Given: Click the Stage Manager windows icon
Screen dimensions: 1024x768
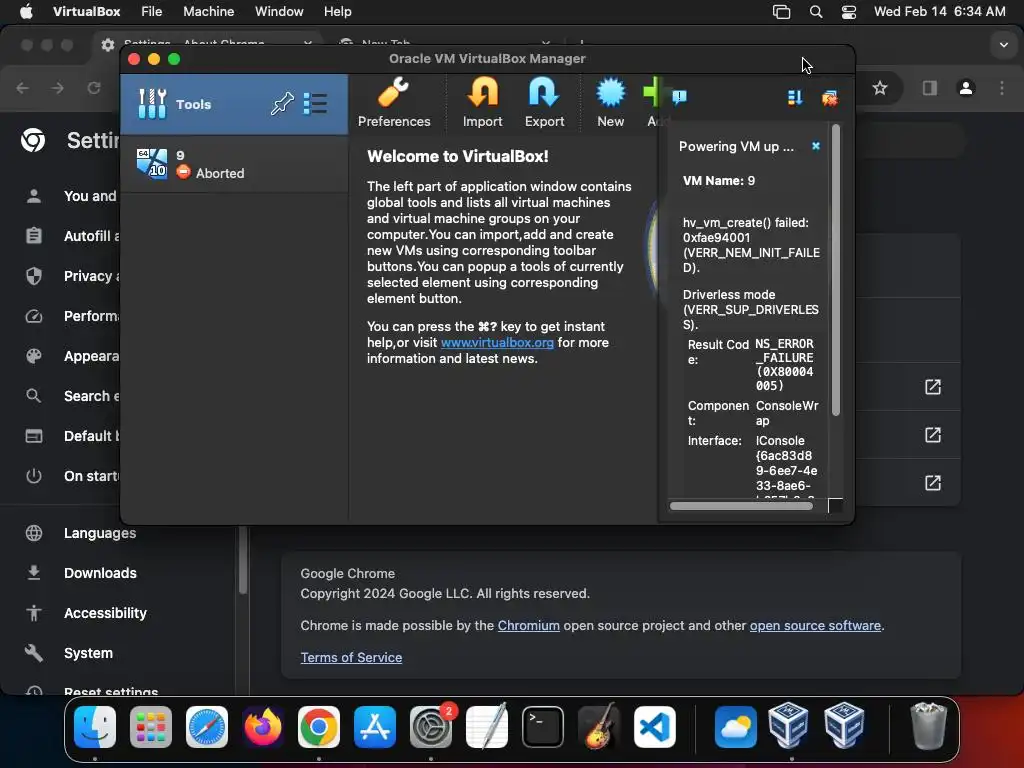Looking at the screenshot, I should [781, 12].
